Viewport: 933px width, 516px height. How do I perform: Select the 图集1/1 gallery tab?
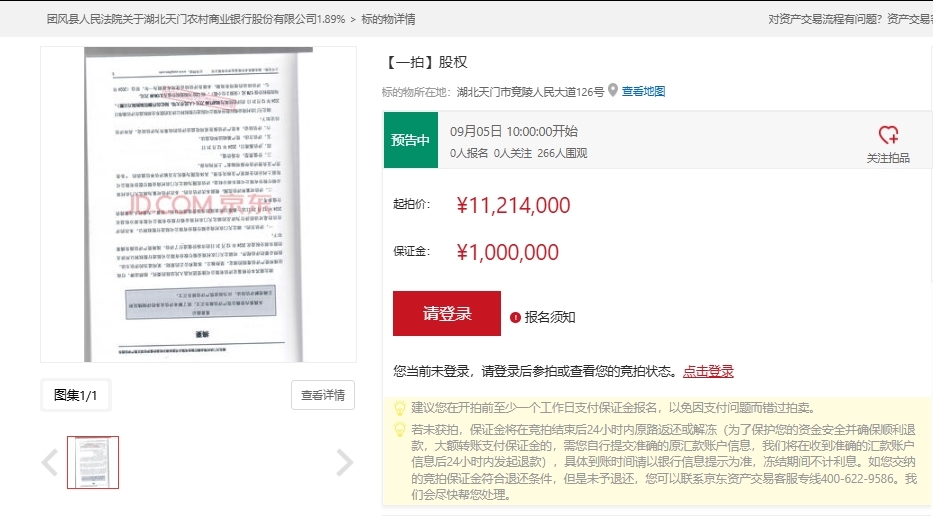tap(76, 395)
